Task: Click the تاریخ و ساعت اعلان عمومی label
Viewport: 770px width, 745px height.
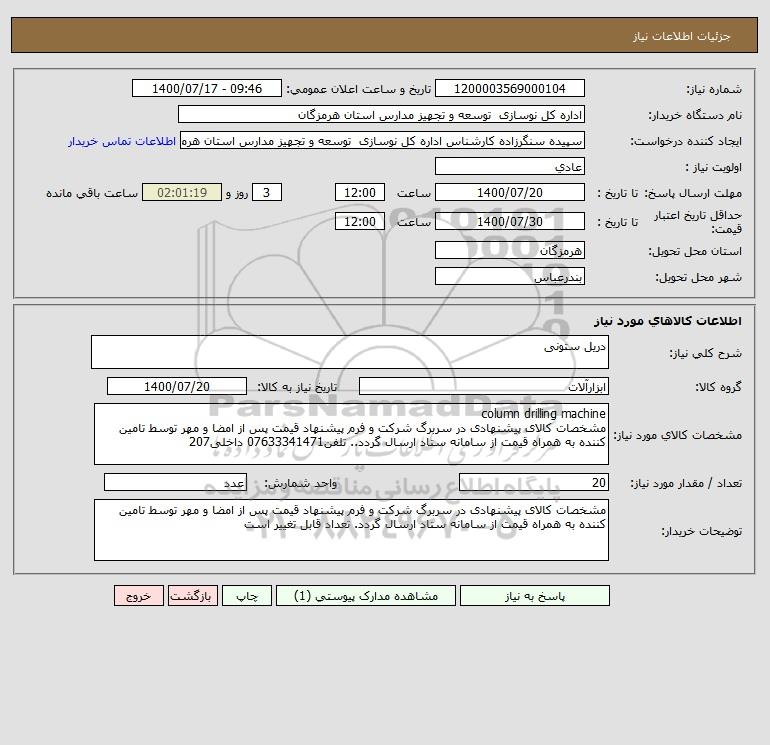Action: (358, 89)
